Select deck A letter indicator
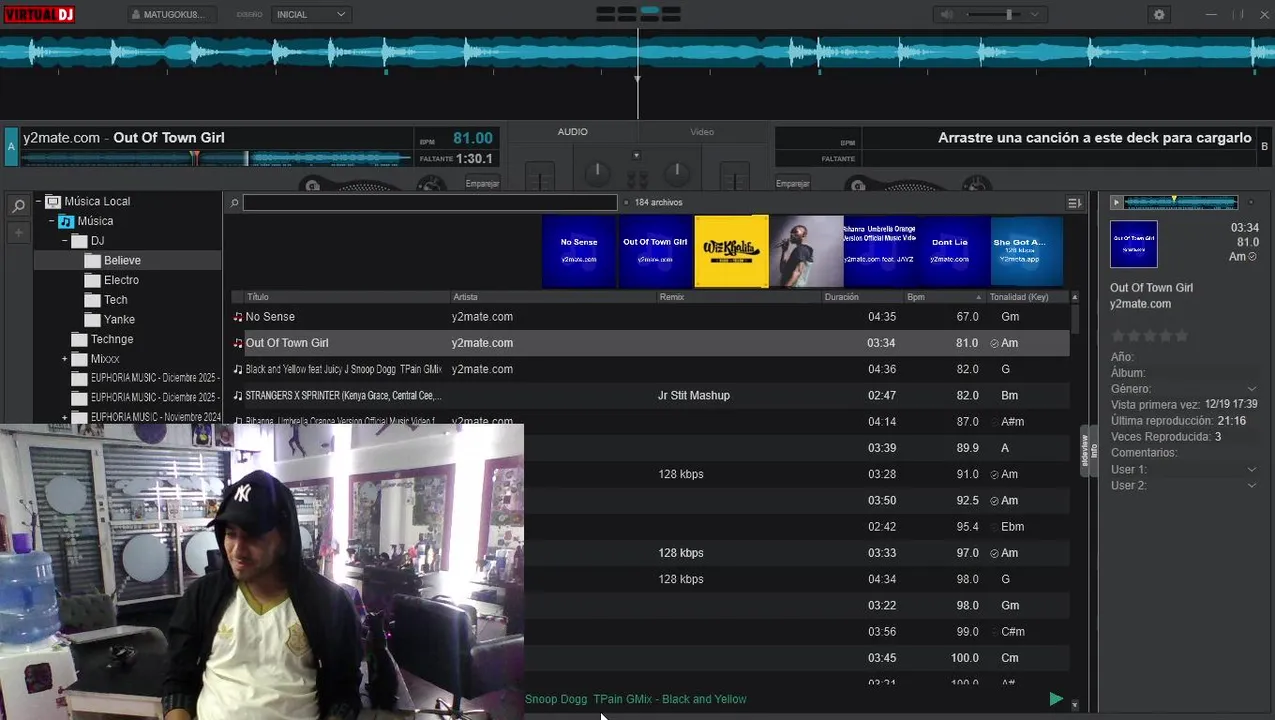 pos(12,146)
